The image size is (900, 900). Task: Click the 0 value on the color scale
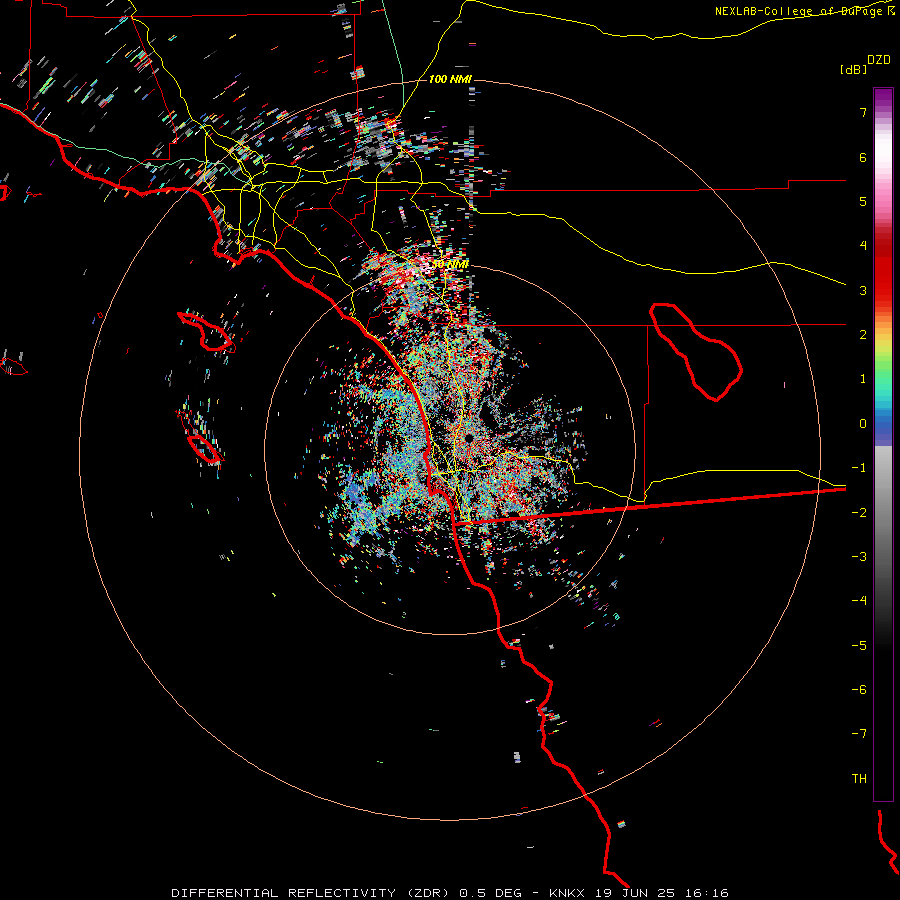tap(863, 424)
